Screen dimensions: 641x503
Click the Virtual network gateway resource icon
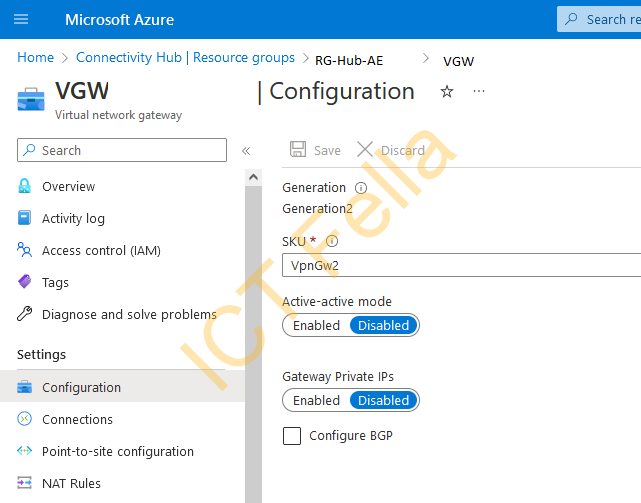[x=31, y=99]
